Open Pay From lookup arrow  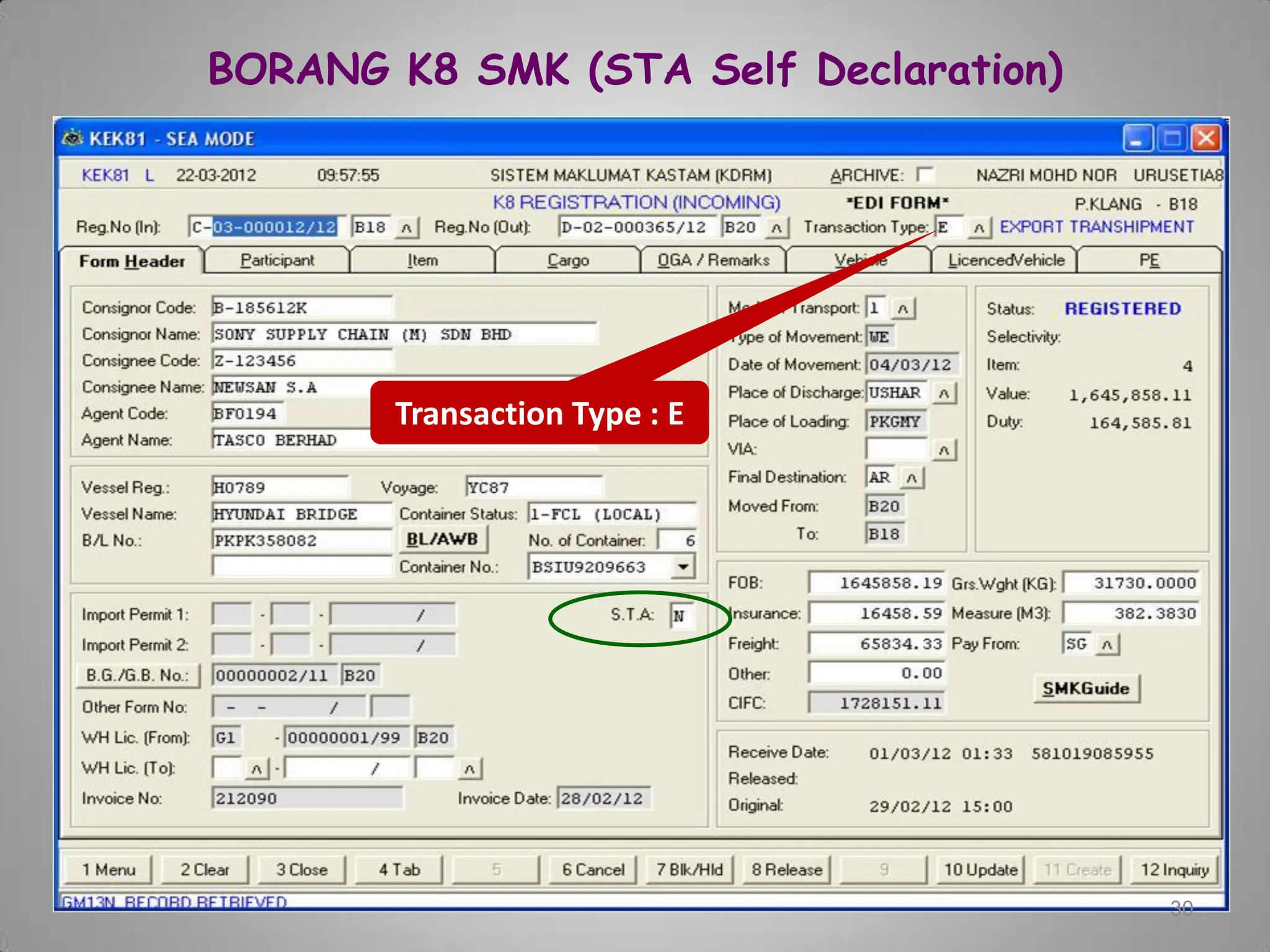click(x=1107, y=644)
